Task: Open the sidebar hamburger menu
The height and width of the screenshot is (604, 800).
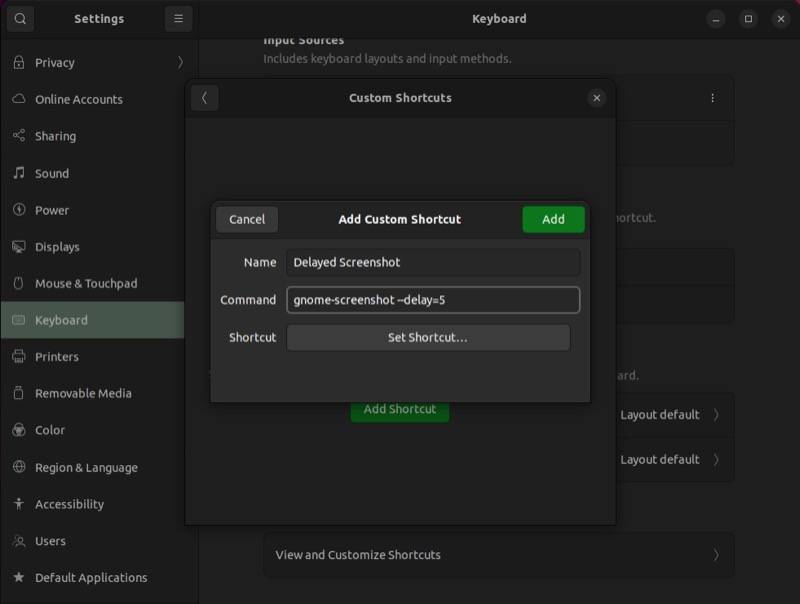Action: [x=178, y=18]
